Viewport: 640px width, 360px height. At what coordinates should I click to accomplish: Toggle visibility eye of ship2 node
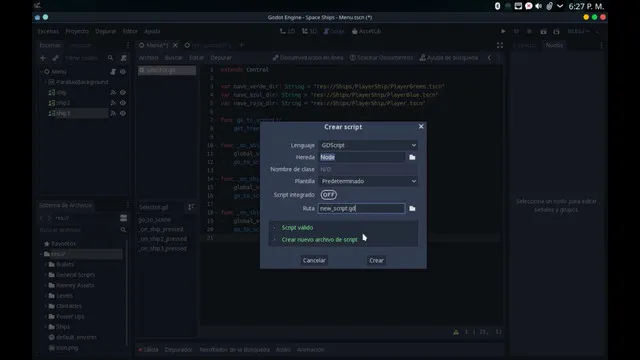coord(123,103)
